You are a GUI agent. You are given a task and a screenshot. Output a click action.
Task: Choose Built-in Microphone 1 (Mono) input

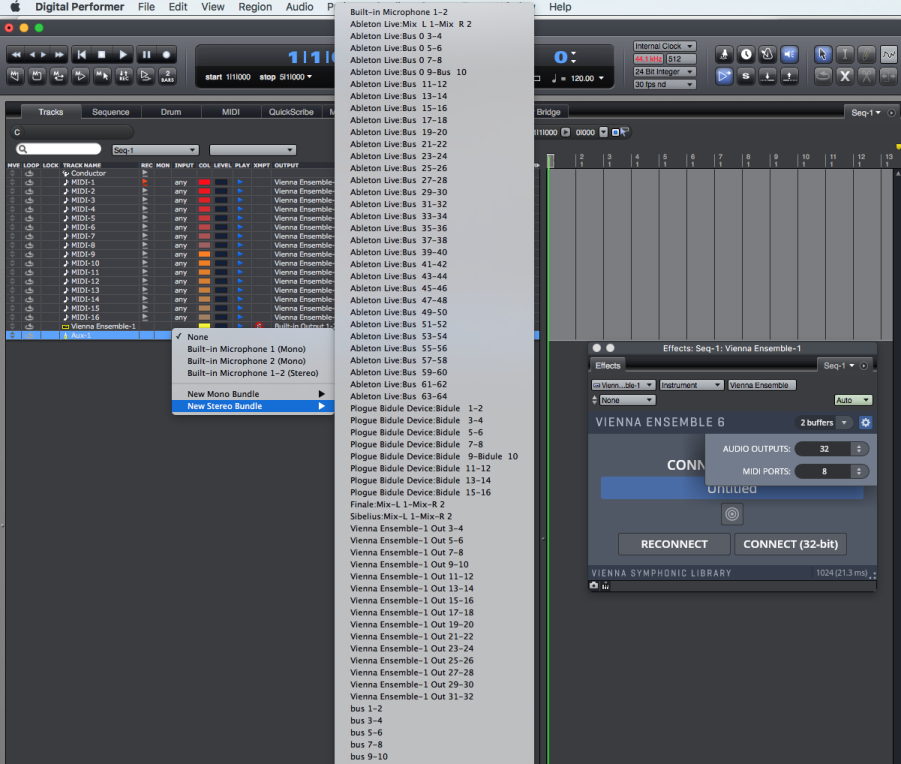pyautogui.click(x=253, y=349)
